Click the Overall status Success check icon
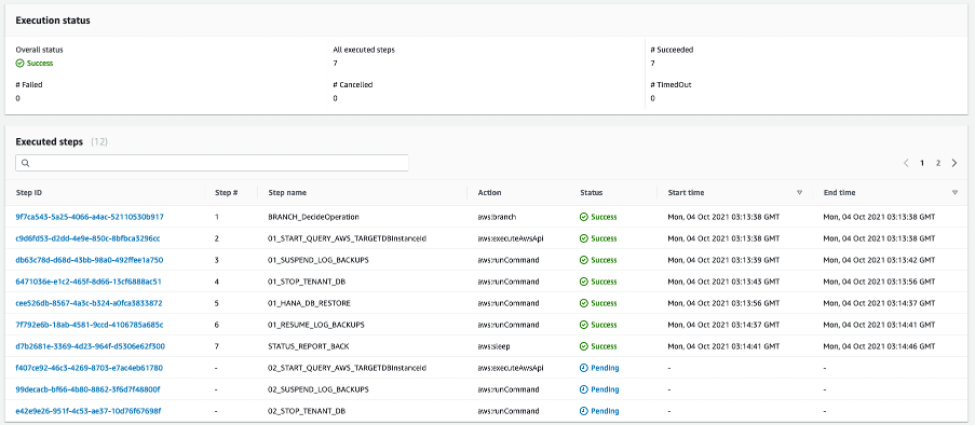Screen dimensions: 977x427 (x=19, y=63)
